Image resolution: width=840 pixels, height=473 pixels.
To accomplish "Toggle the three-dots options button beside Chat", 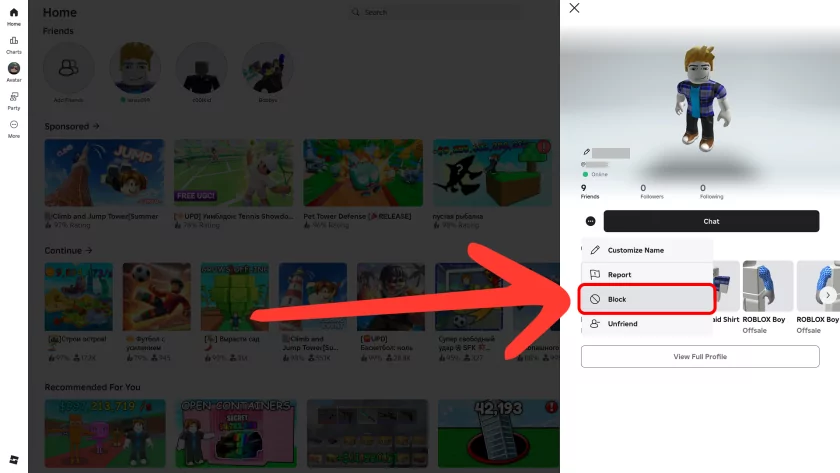I will (x=590, y=221).
